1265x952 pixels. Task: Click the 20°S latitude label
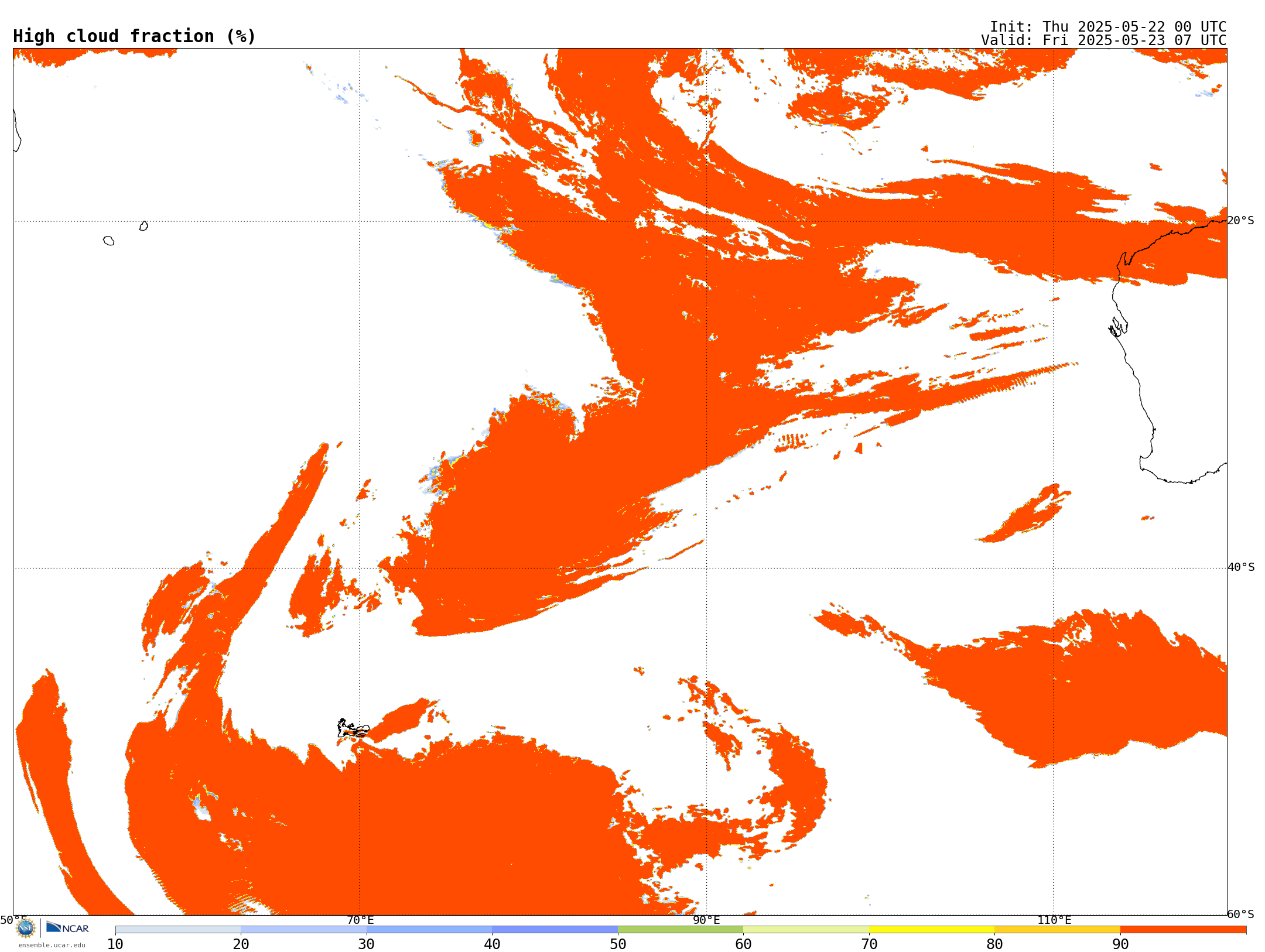(1240, 221)
